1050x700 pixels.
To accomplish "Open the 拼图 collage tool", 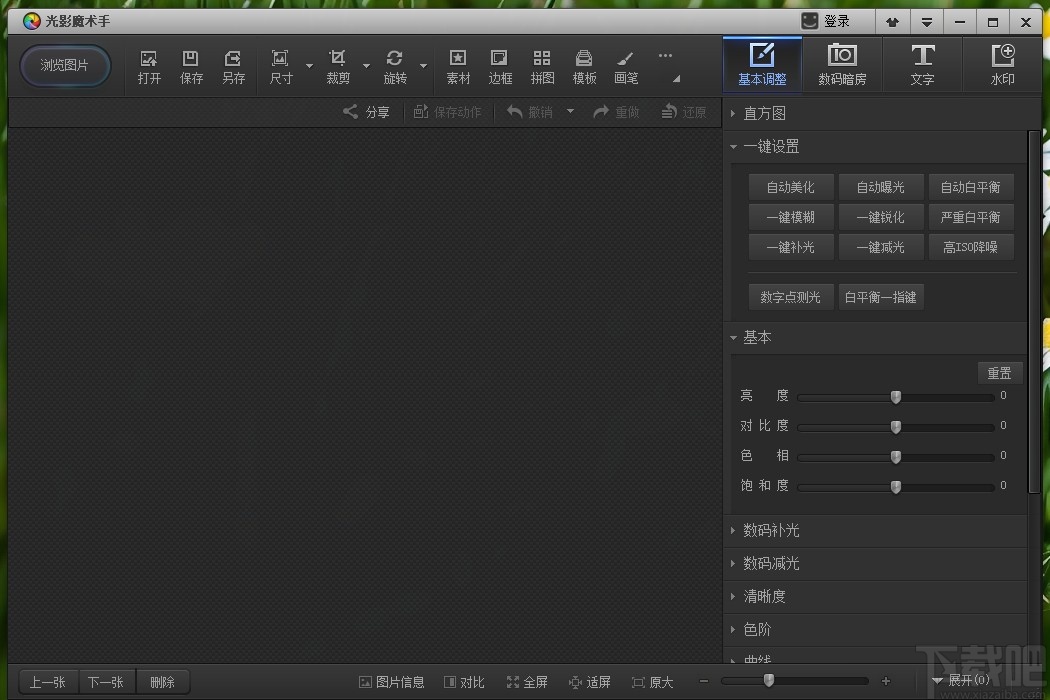I will pos(542,67).
